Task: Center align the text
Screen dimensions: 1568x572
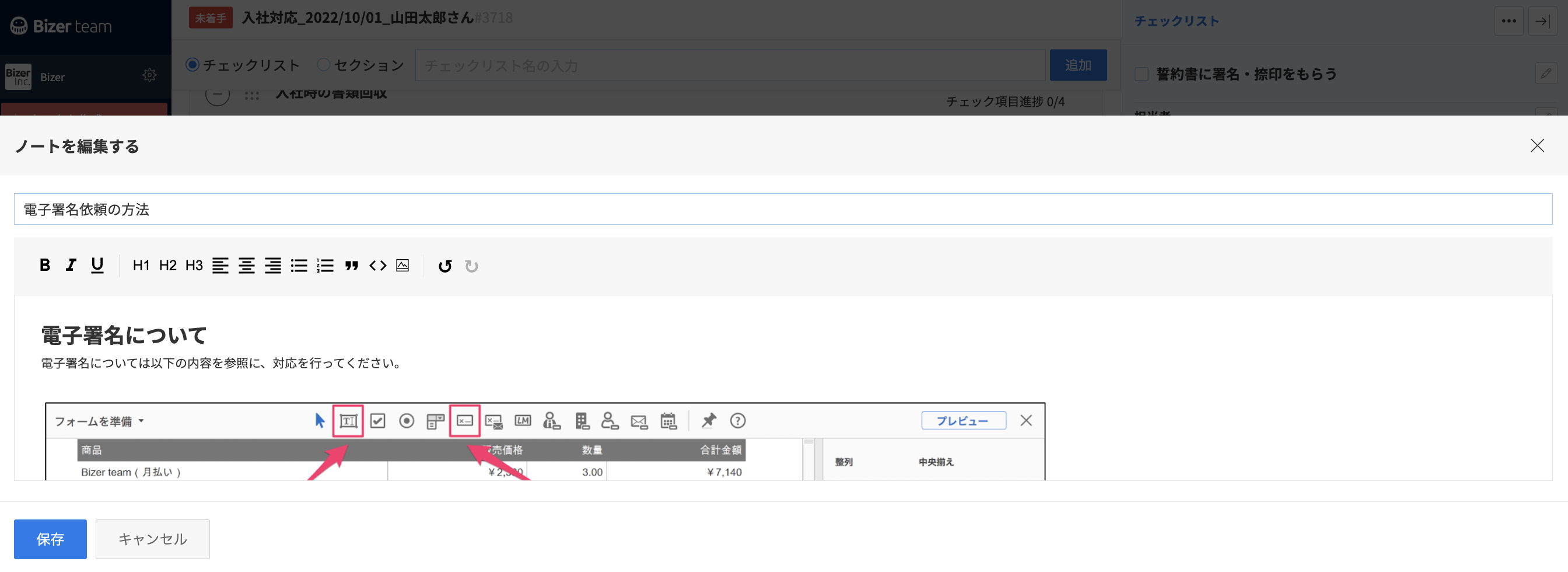Action: click(247, 266)
